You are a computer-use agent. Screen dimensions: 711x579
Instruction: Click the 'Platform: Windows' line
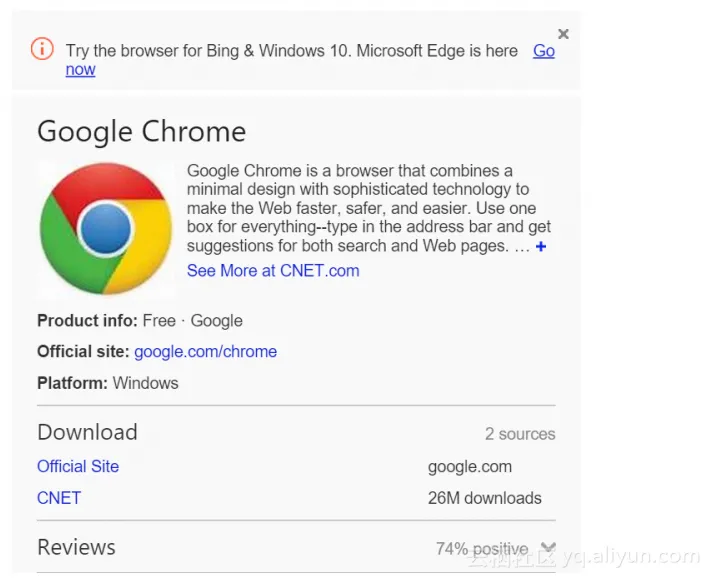pyautogui.click(x=108, y=383)
